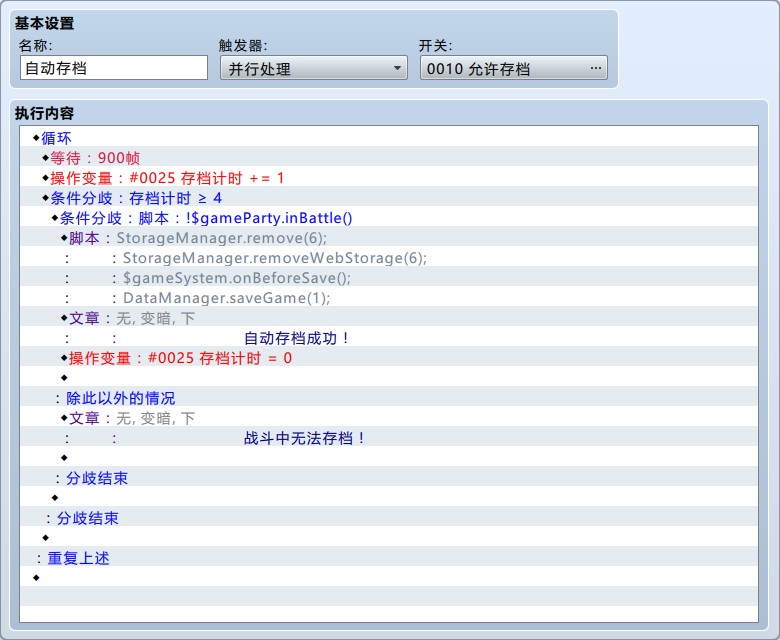The height and width of the screenshot is (640, 780).
Task: Open the switch selector 0010 允许存档
Action: 513,68
